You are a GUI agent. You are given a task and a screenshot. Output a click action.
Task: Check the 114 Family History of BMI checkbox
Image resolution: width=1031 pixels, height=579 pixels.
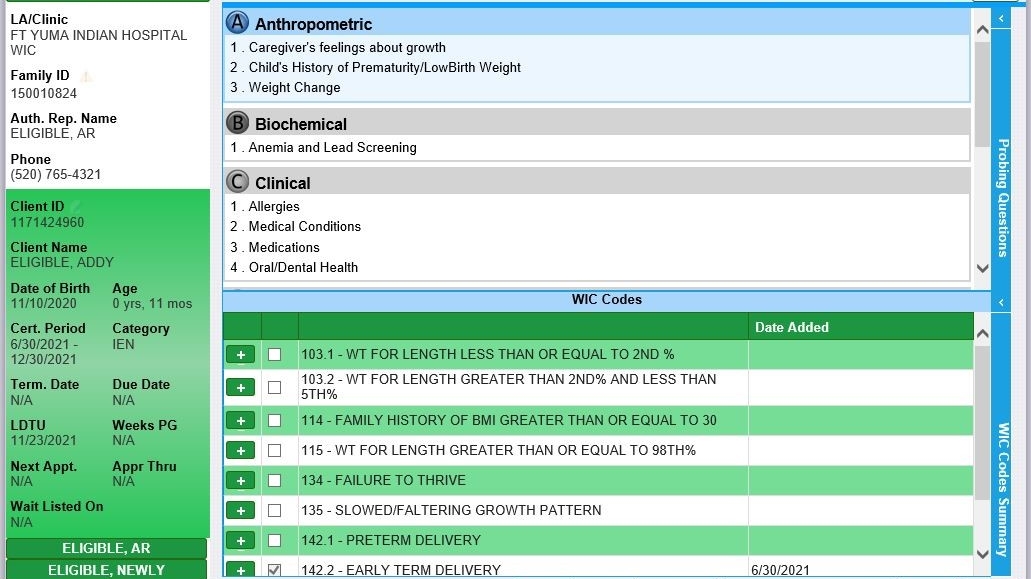click(x=275, y=421)
